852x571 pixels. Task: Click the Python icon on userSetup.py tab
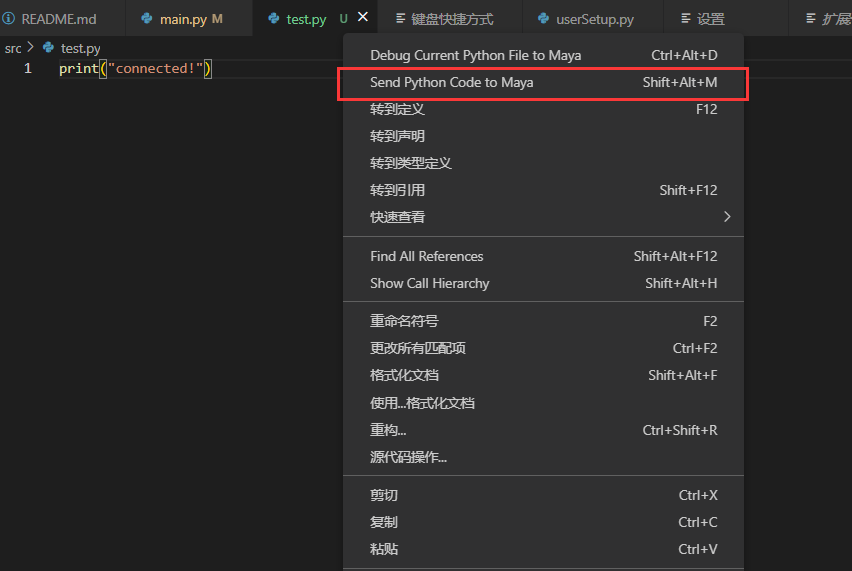coord(543,18)
